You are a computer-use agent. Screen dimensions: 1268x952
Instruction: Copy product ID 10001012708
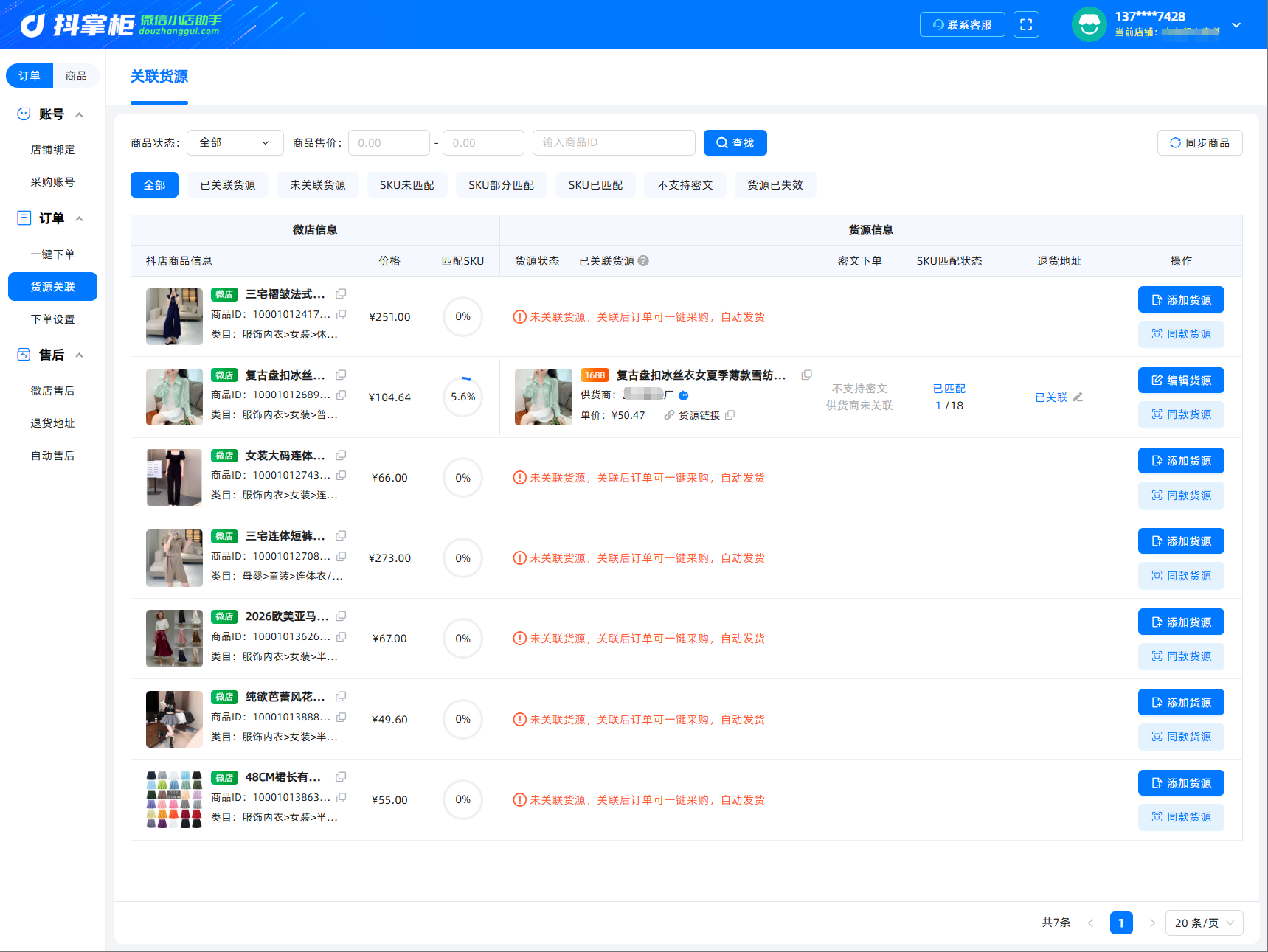tap(341, 556)
